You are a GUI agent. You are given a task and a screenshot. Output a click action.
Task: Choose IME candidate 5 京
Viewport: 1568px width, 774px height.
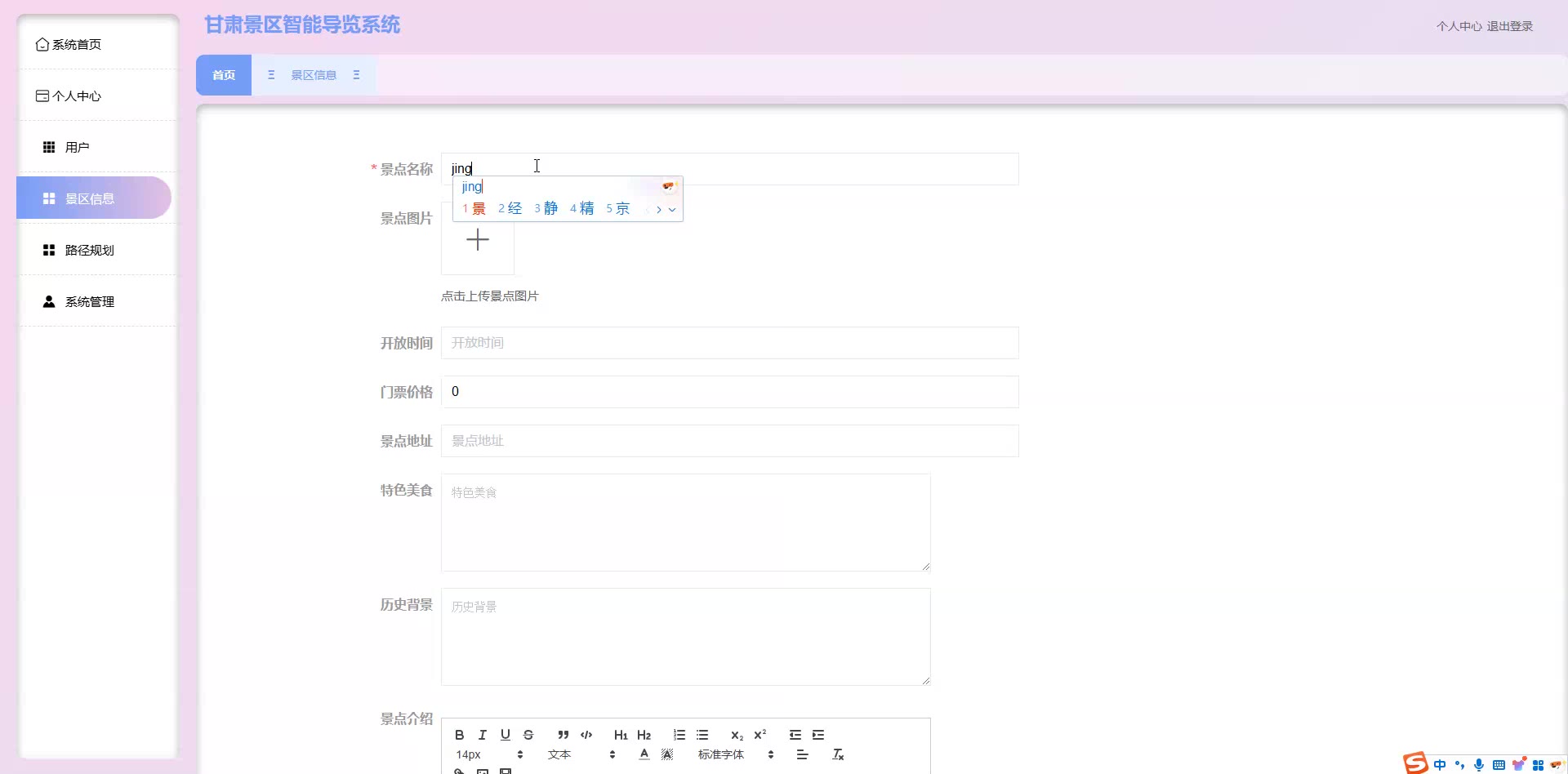pos(617,209)
